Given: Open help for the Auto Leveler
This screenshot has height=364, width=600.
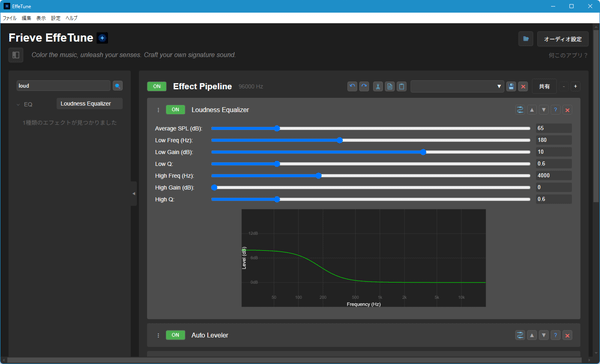Looking at the screenshot, I should point(555,335).
